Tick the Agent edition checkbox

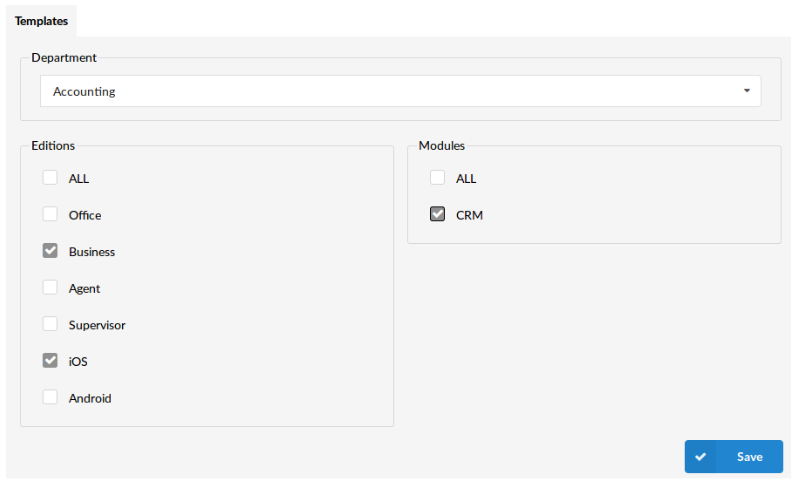coord(50,287)
